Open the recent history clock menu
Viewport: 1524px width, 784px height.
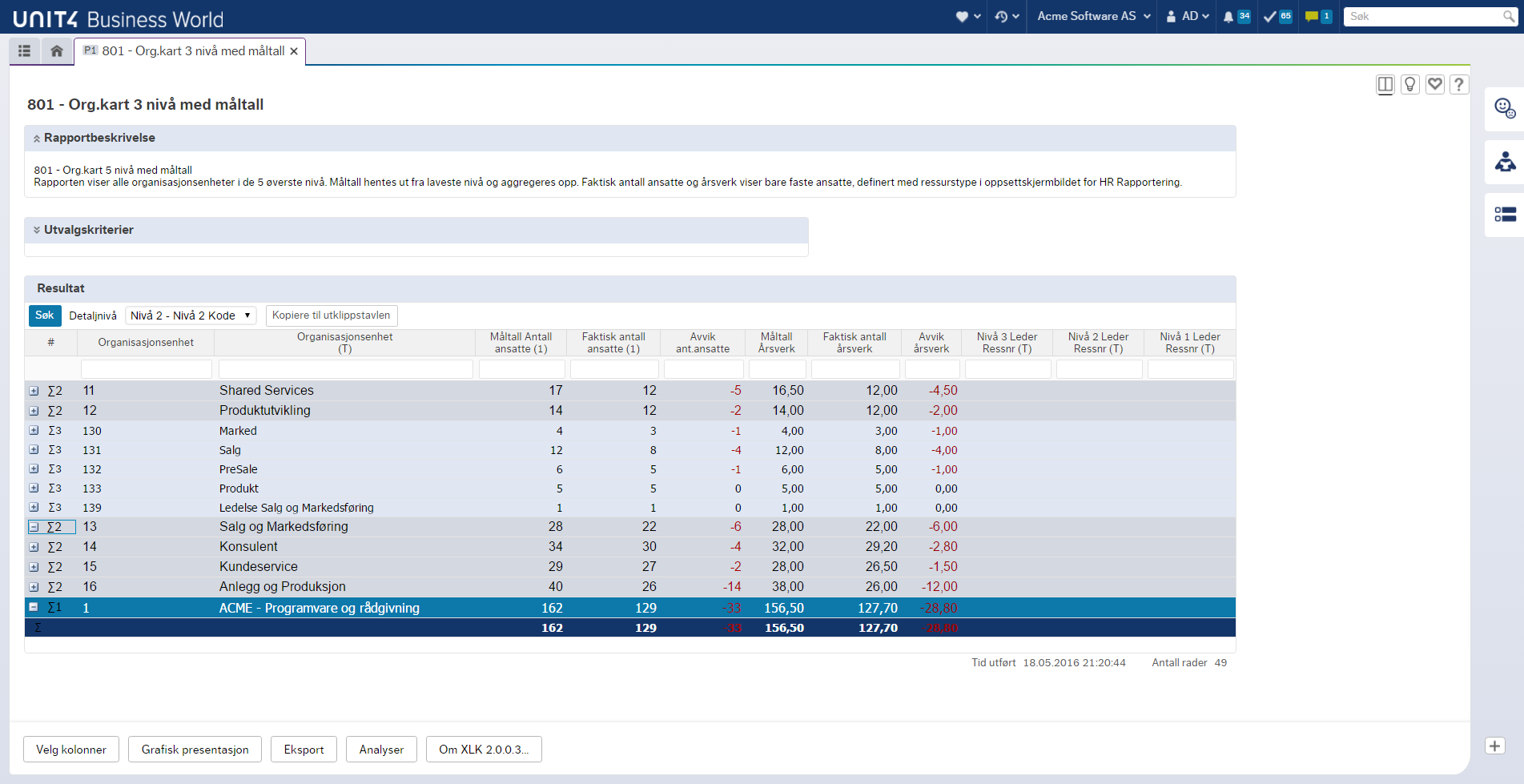click(1007, 16)
